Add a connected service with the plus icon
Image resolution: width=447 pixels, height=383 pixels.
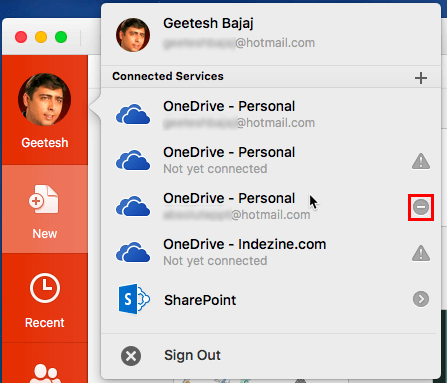pos(421,78)
